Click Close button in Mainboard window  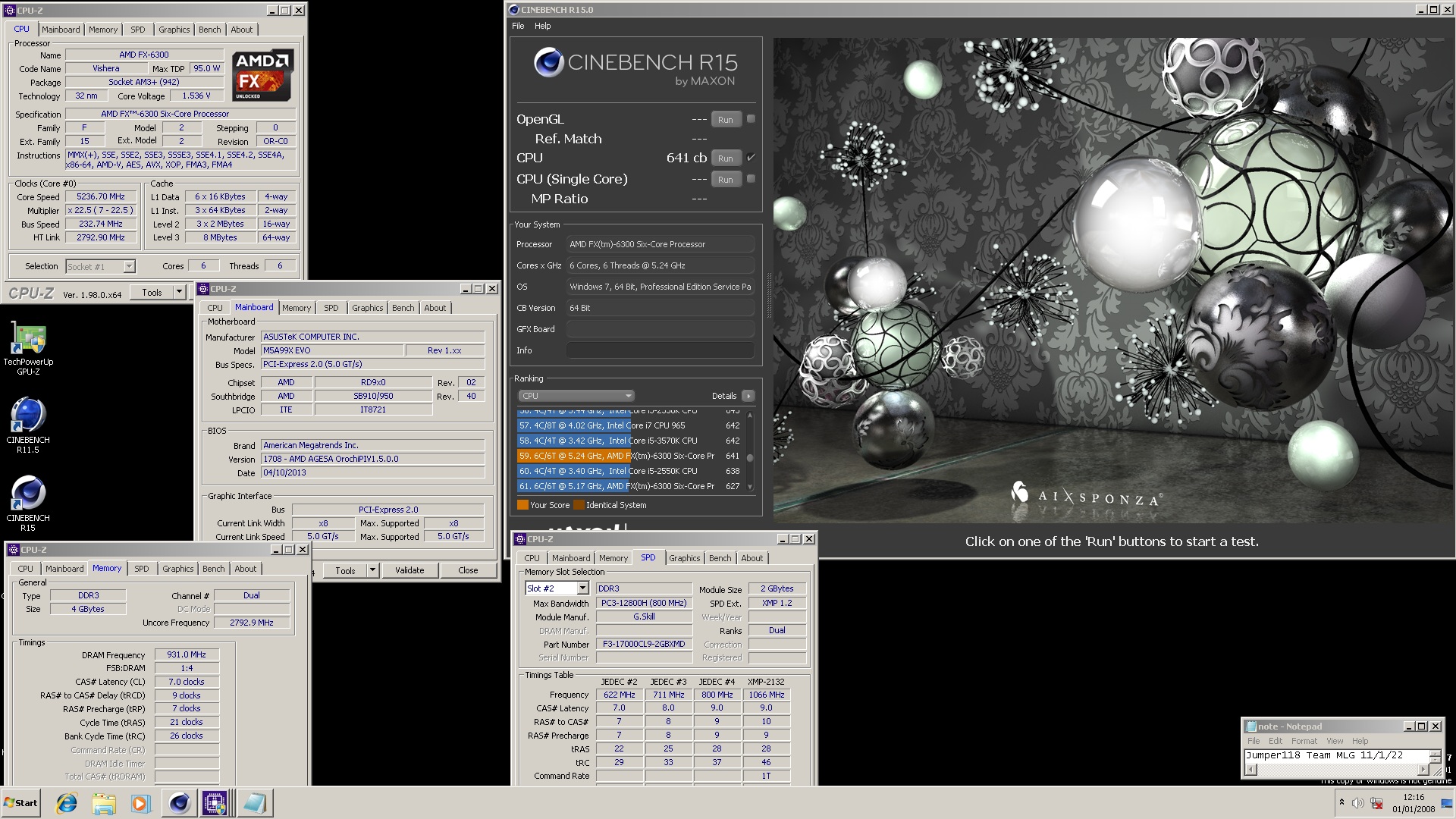(x=468, y=570)
